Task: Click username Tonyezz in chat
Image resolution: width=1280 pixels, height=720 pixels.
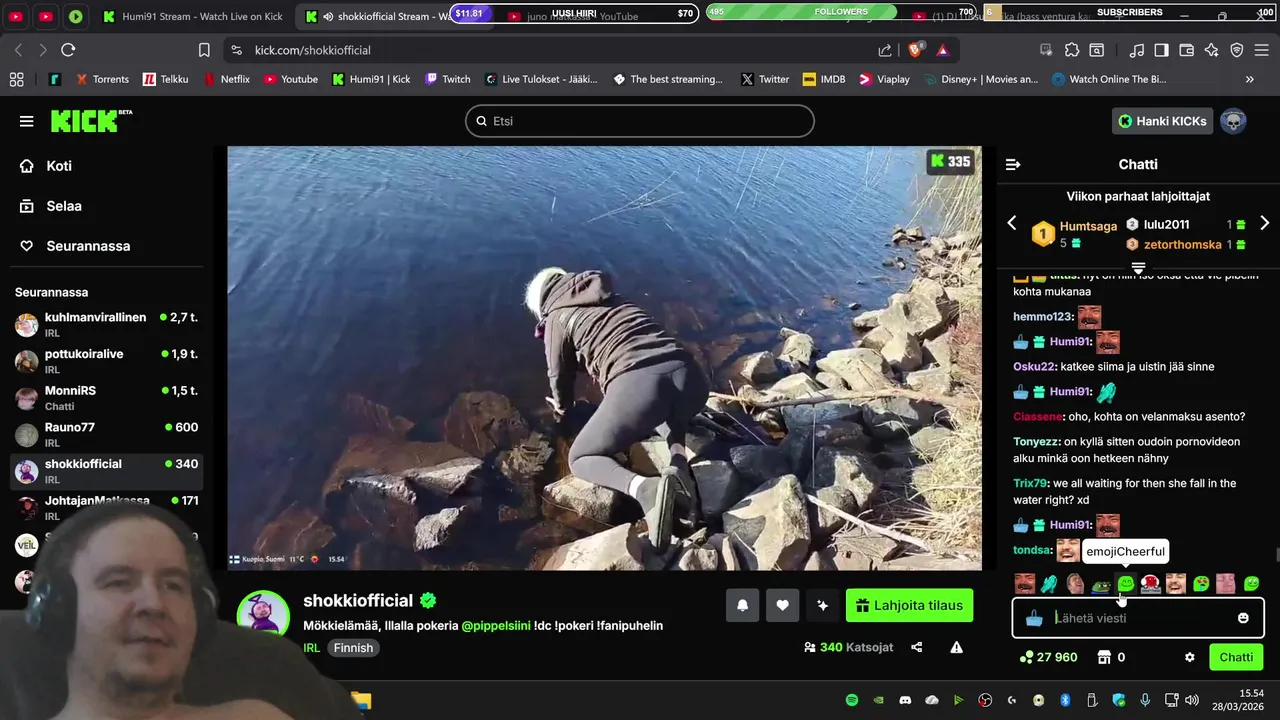Action: (1036, 442)
